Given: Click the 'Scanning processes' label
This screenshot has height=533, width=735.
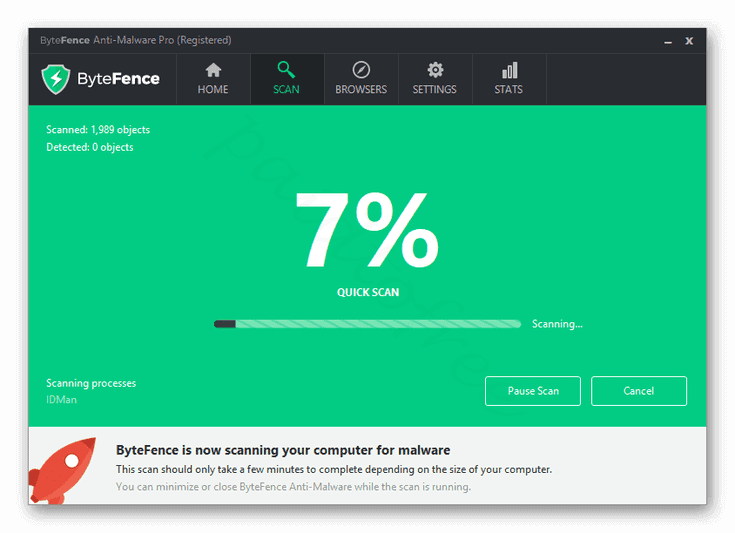Looking at the screenshot, I should pos(91,383).
